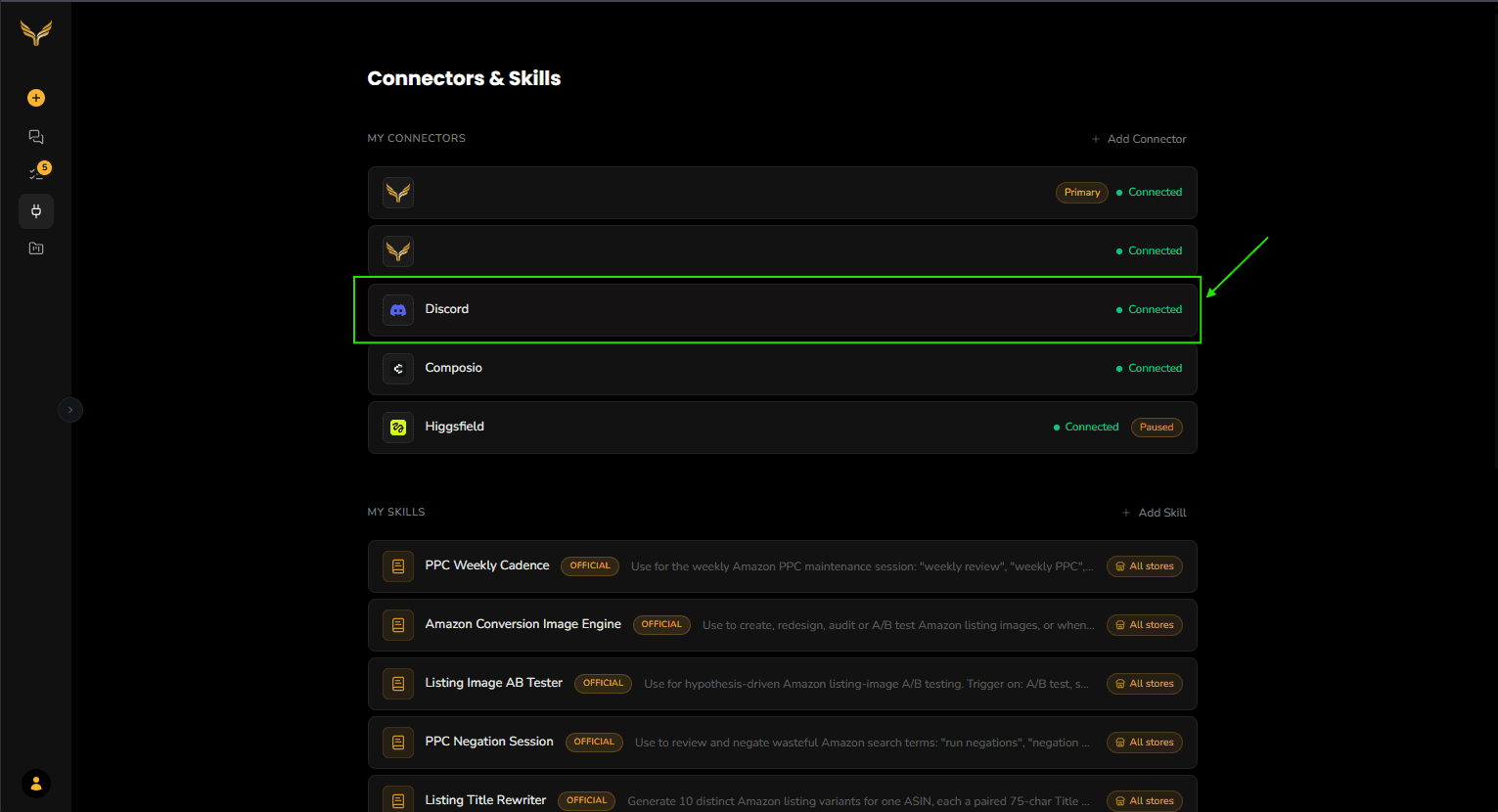Click the Primary badge on the first connector
Viewport: 1498px width, 812px height.
click(x=1082, y=193)
